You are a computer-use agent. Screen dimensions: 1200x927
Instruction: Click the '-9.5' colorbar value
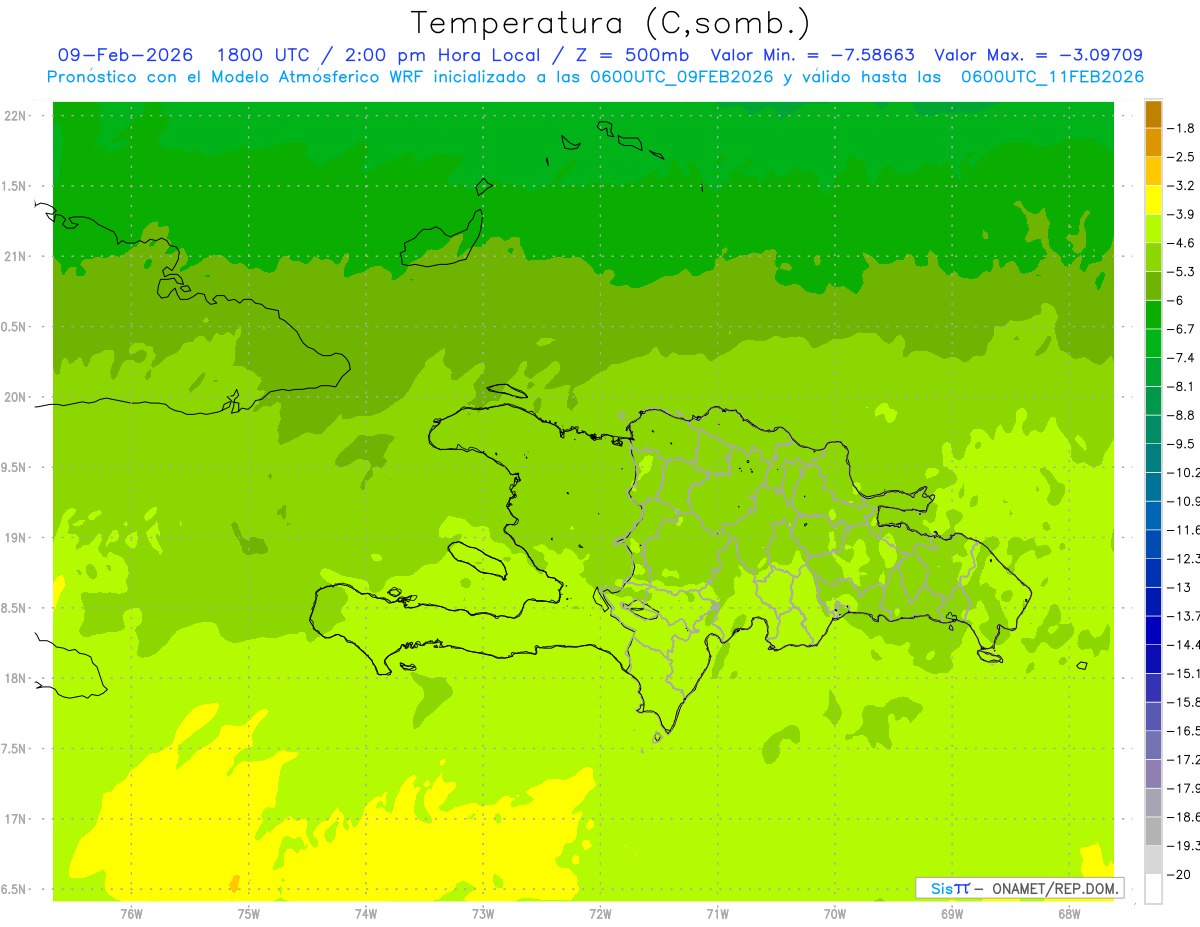tap(1181, 443)
